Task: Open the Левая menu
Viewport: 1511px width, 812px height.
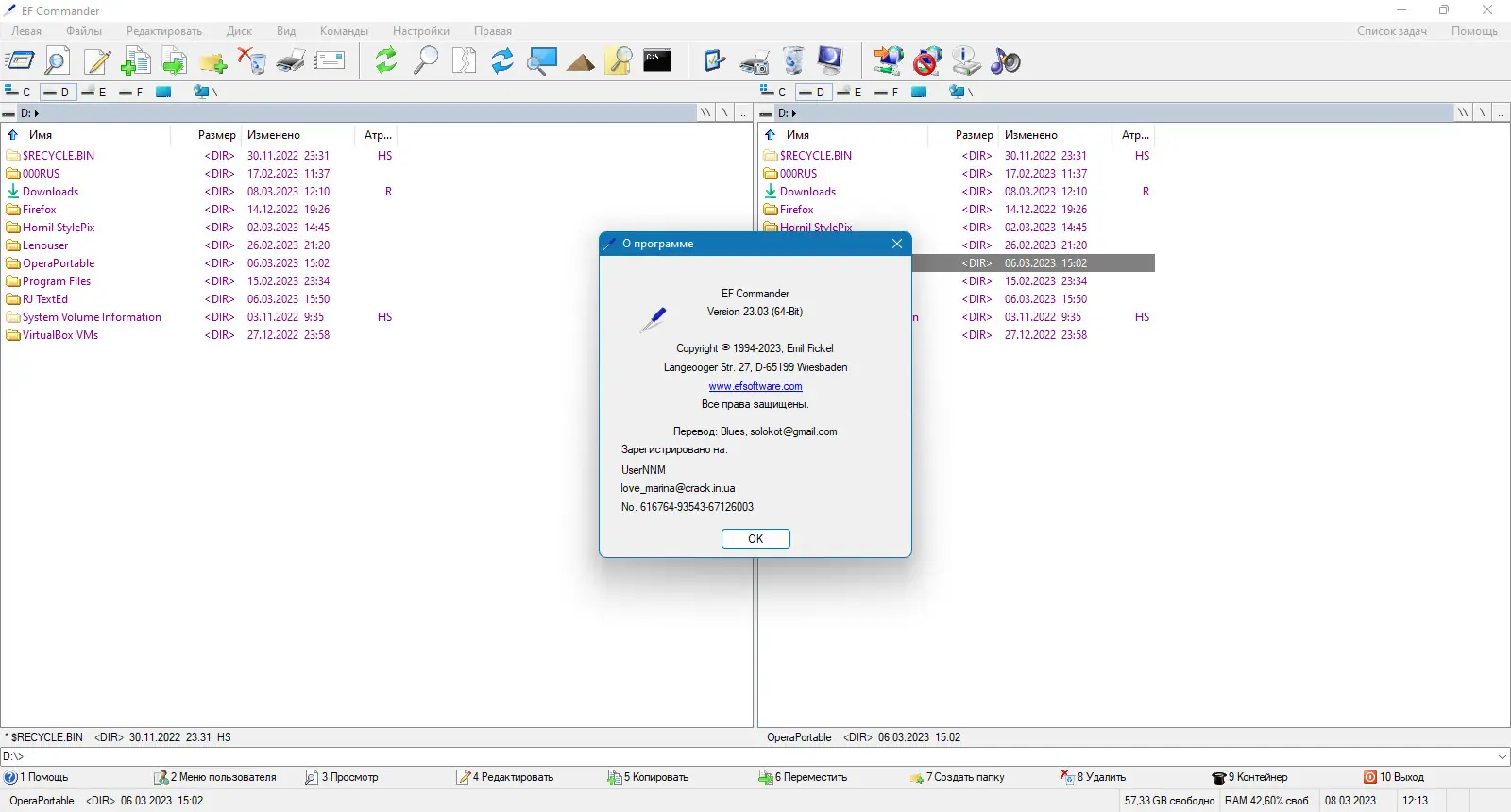Action: (26, 31)
